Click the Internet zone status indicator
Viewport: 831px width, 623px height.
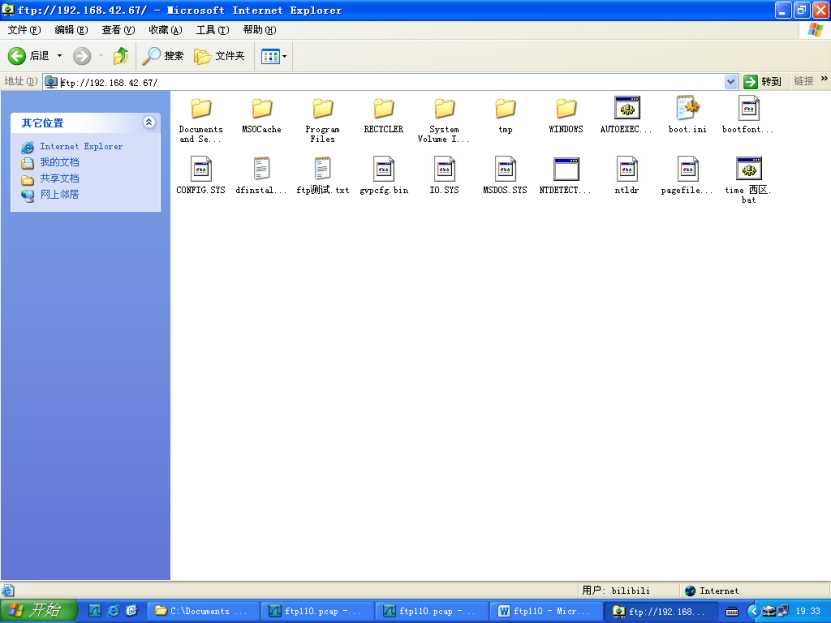[x=712, y=590]
